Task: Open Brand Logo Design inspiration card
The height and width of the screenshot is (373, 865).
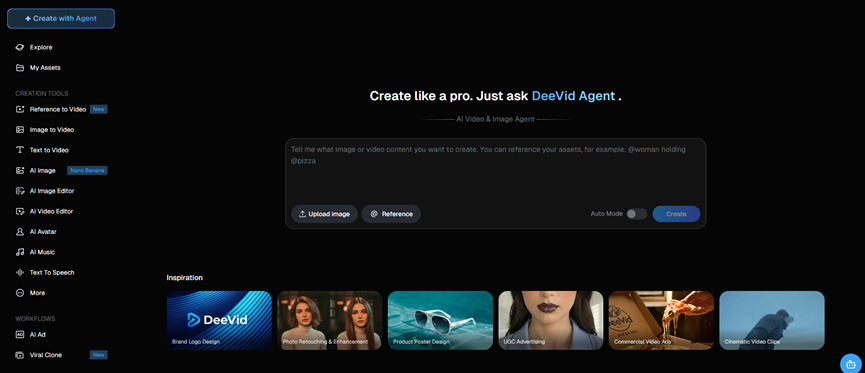Action: pos(219,321)
